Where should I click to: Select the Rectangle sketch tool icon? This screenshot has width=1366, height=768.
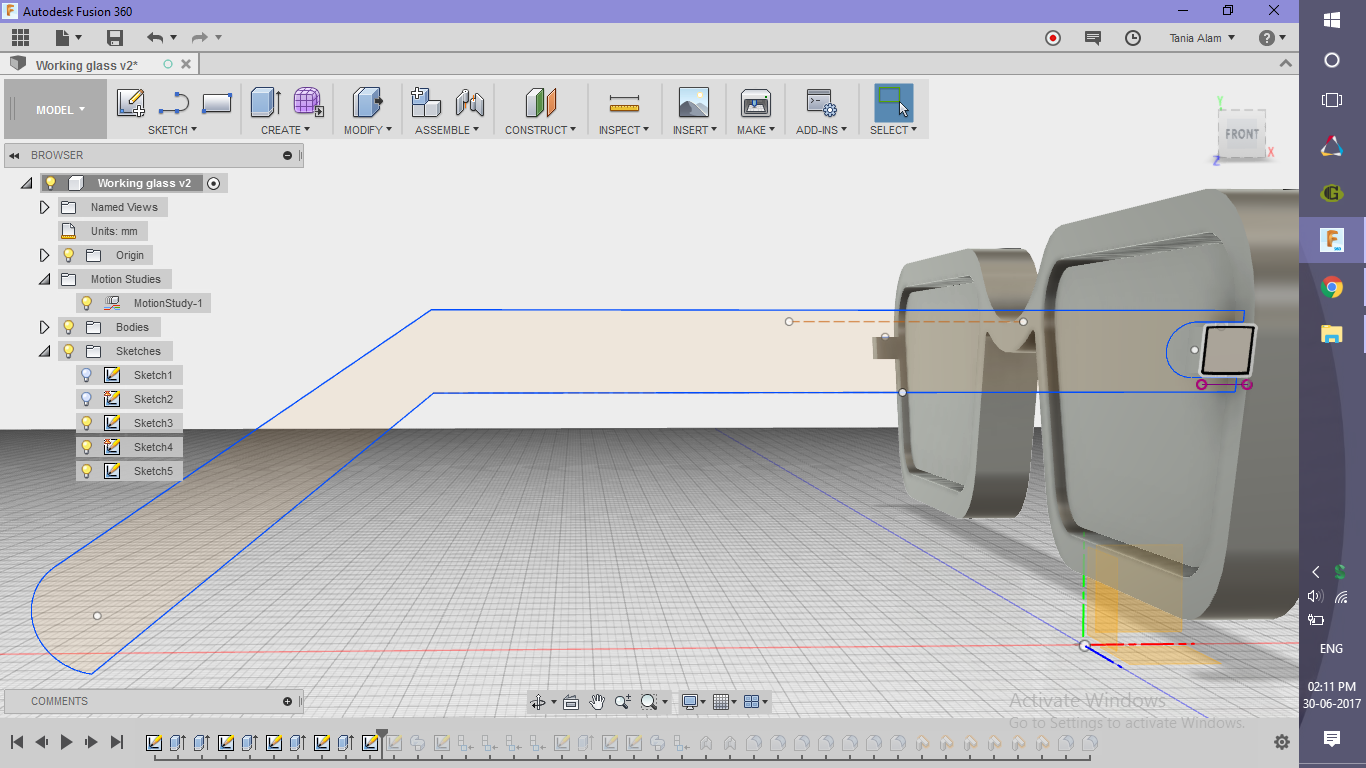[217, 102]
